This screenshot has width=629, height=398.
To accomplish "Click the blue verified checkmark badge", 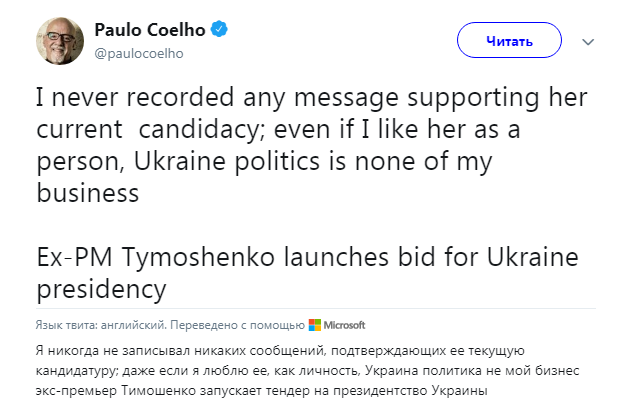I will (x=219, y=29).
